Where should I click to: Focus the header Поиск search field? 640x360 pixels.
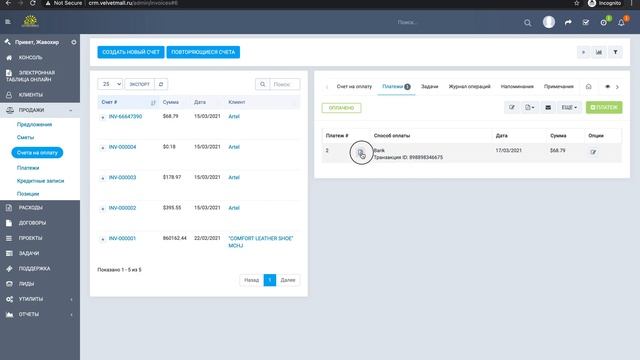coord(408,22)
